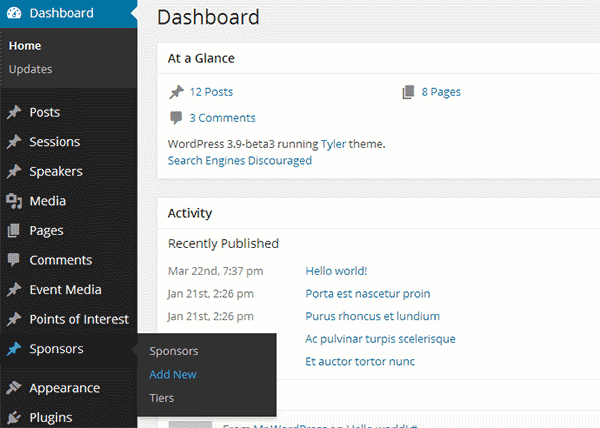
Task: Click the Mar 22nd, 7:37 pm date
Action: (215, 271)
